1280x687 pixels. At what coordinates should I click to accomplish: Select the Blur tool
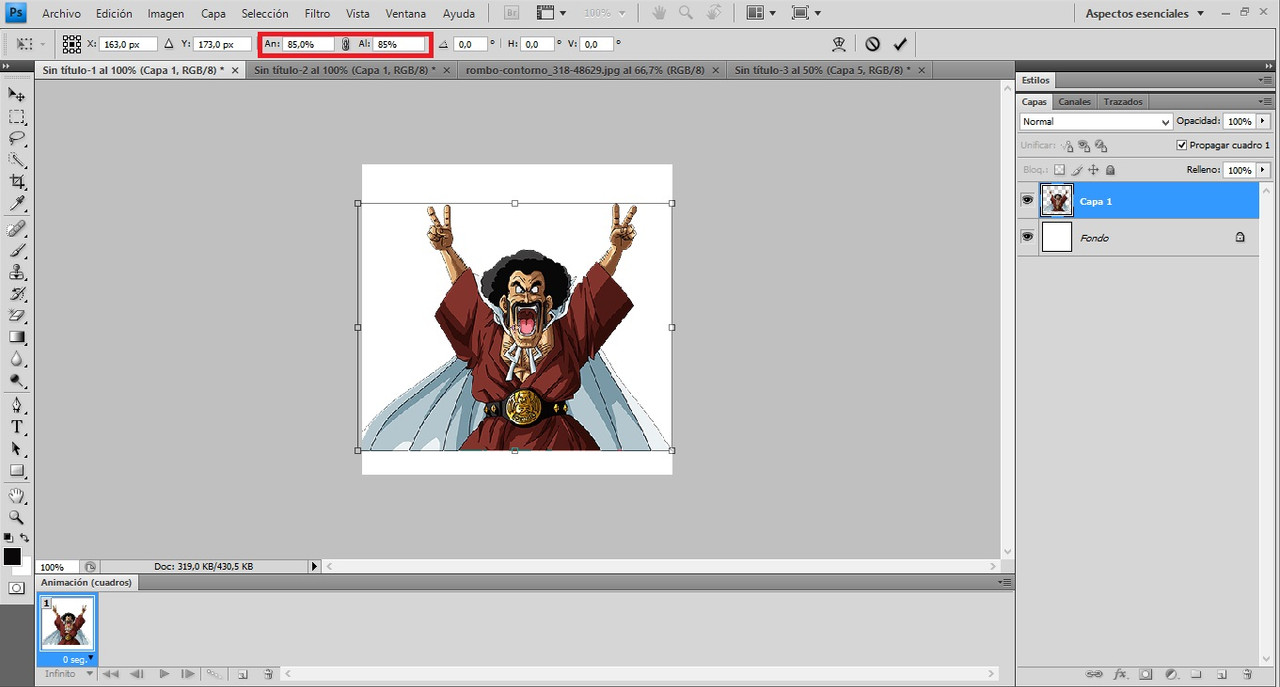click(x=17, y=360)
